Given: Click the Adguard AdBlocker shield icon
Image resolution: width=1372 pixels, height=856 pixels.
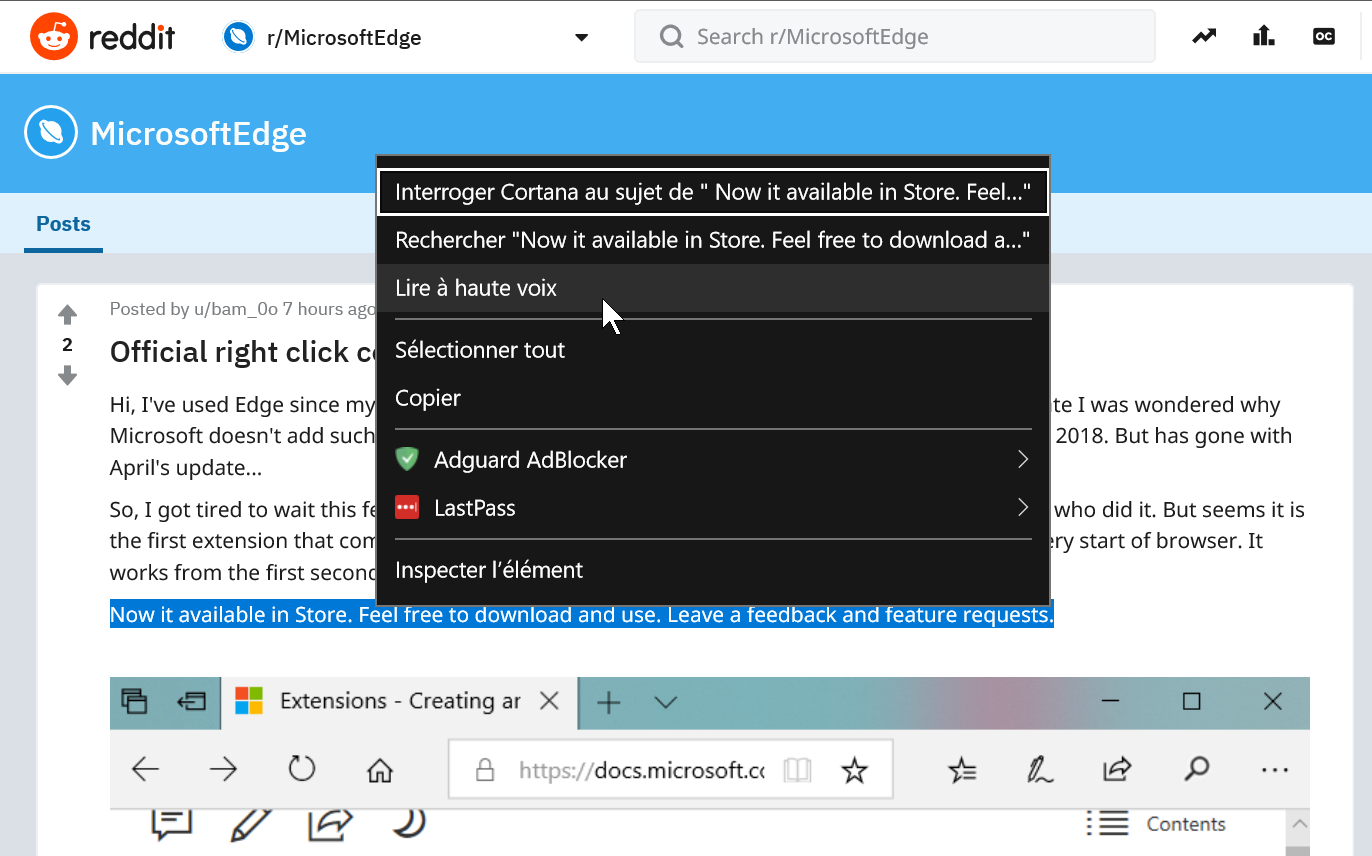Looking at the screenshot, I should coord(406,460).
